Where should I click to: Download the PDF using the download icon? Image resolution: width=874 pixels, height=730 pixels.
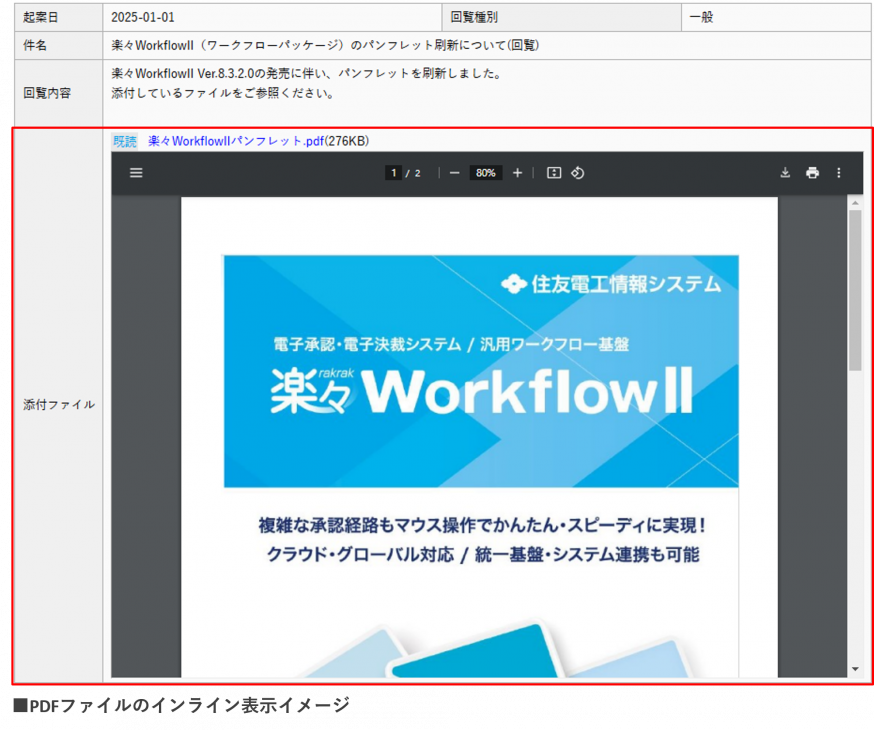coord(785,173)
